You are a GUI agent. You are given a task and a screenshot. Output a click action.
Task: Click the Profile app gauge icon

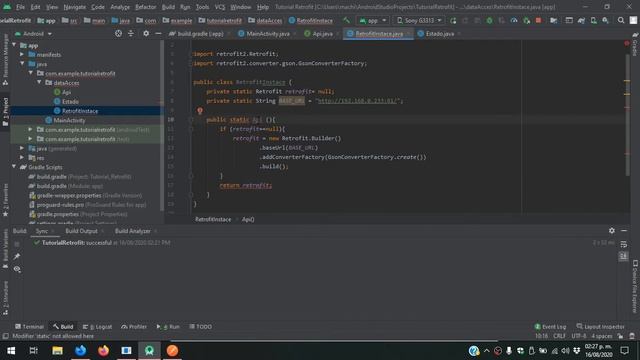514,20
